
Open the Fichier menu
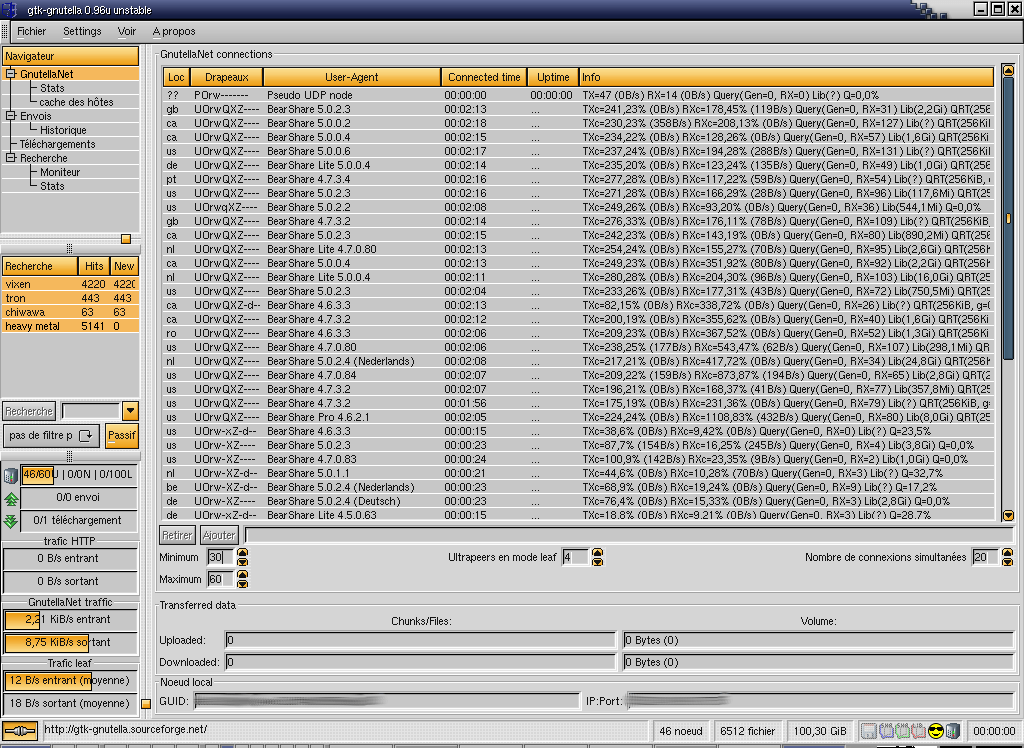(31, 31)
